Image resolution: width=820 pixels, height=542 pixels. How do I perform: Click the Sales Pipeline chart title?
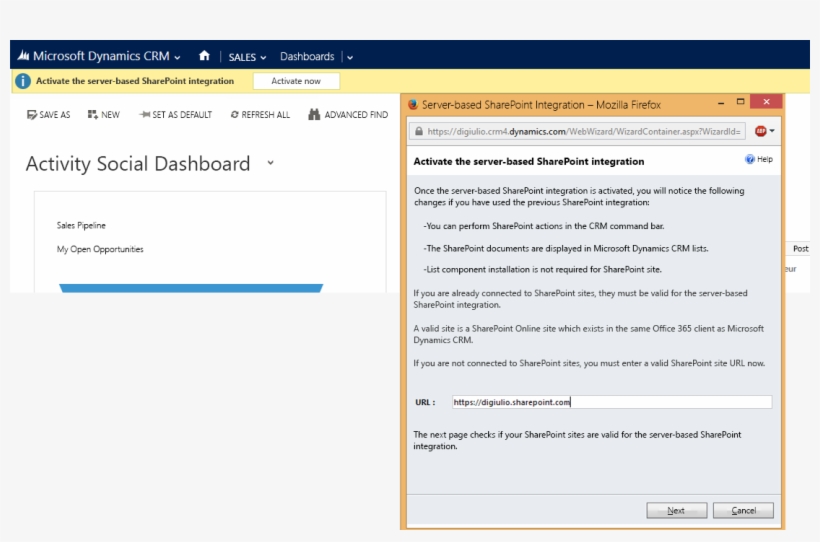click(81, 225)
